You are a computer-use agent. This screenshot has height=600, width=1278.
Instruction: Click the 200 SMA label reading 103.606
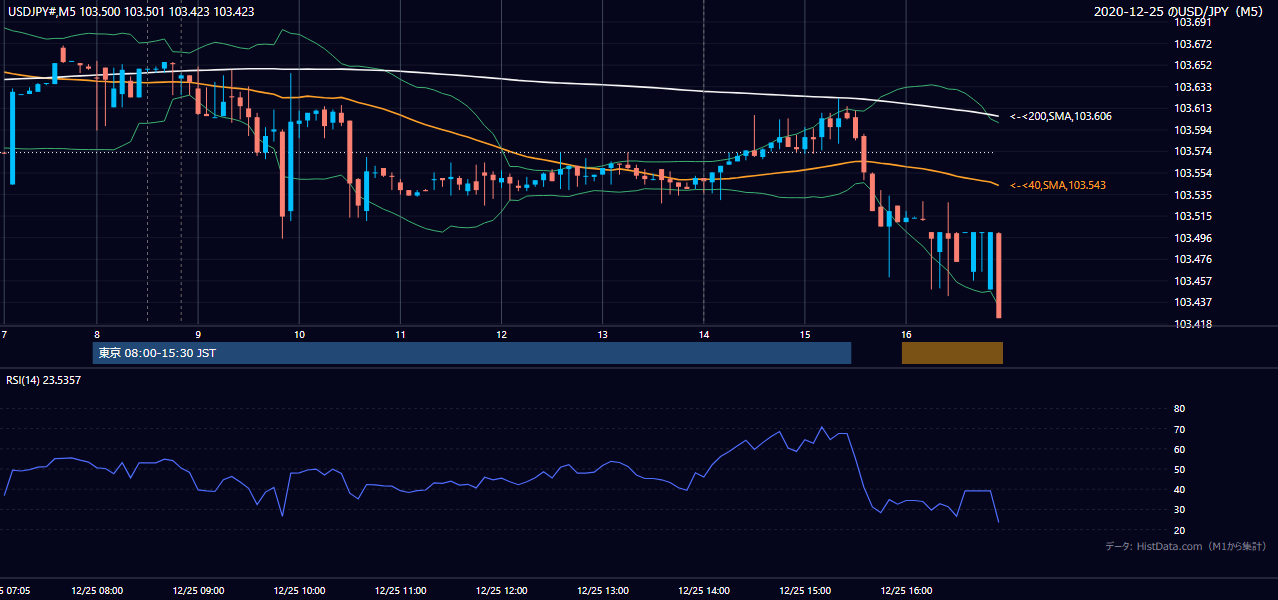pos(1061,117)
